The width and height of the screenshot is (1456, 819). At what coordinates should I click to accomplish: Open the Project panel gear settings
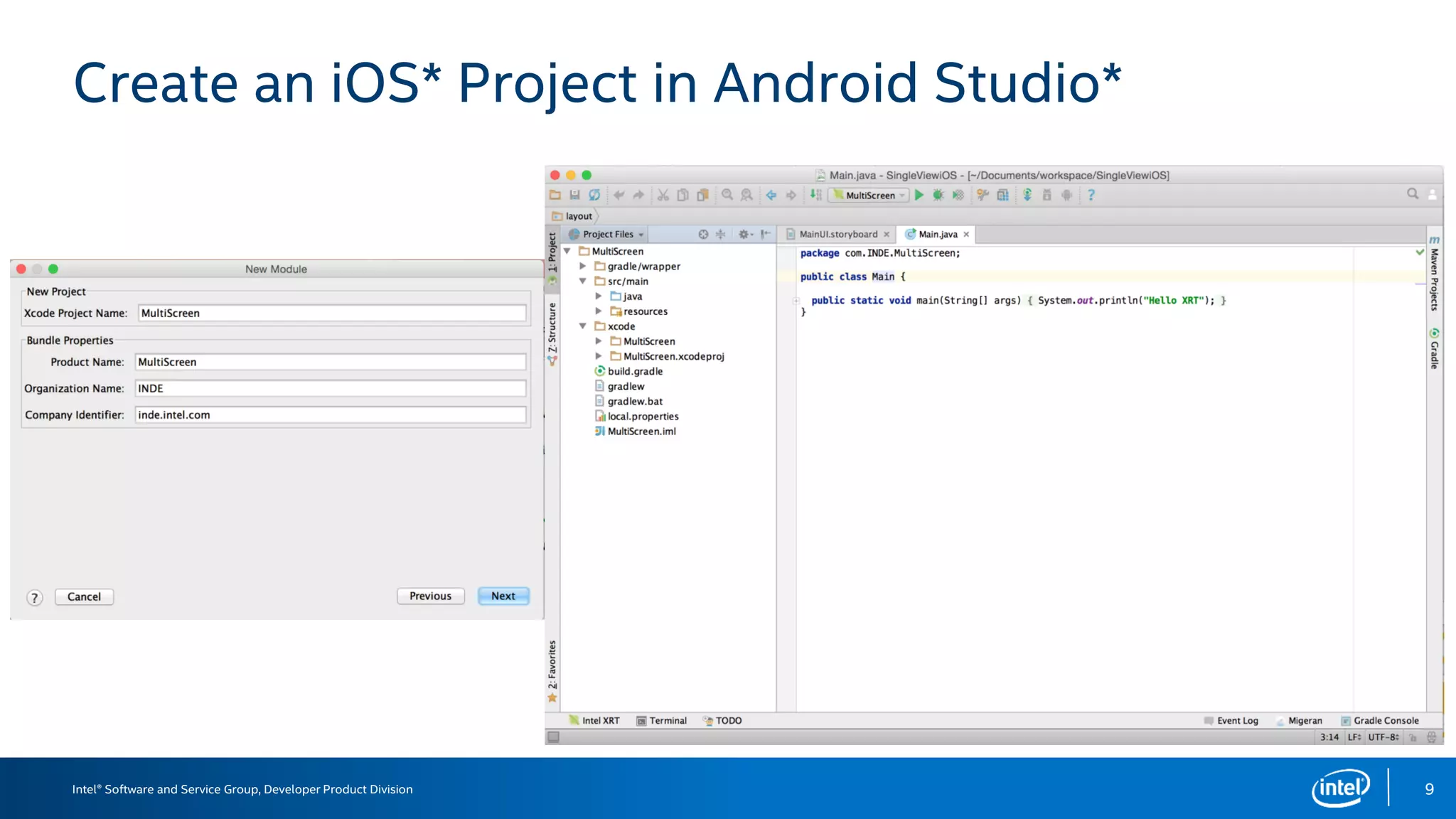744,234
